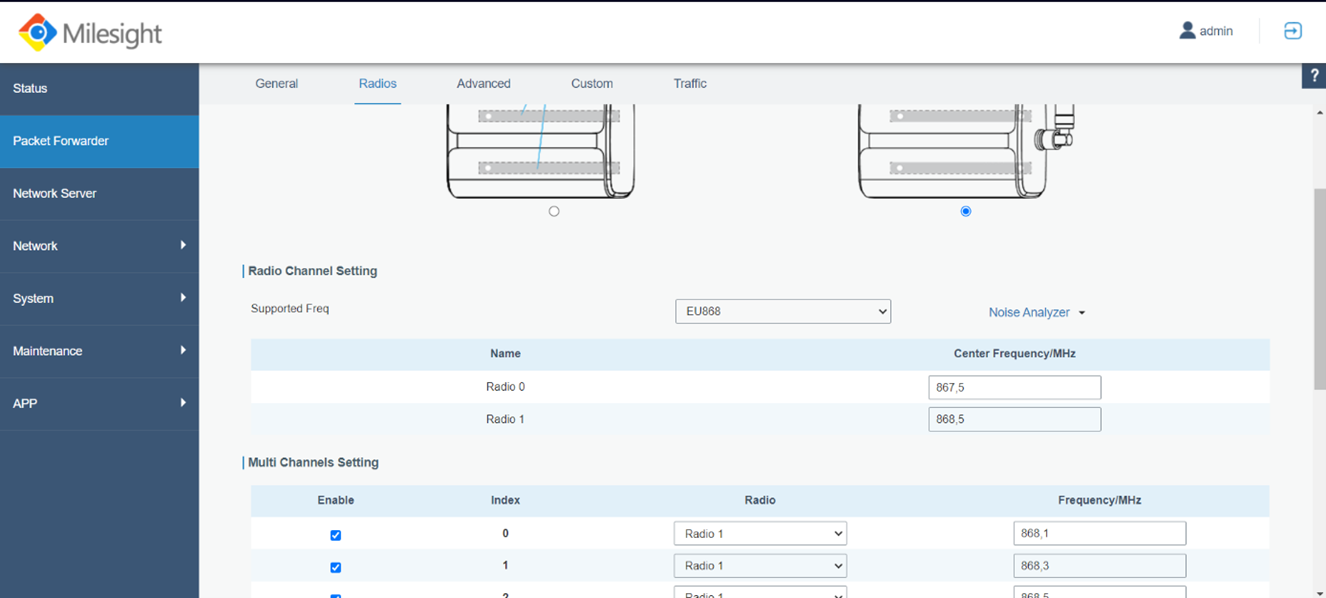Select the right external antenna radio option
The height and width of the screenshot is (598, 1326).
point(965,211)
